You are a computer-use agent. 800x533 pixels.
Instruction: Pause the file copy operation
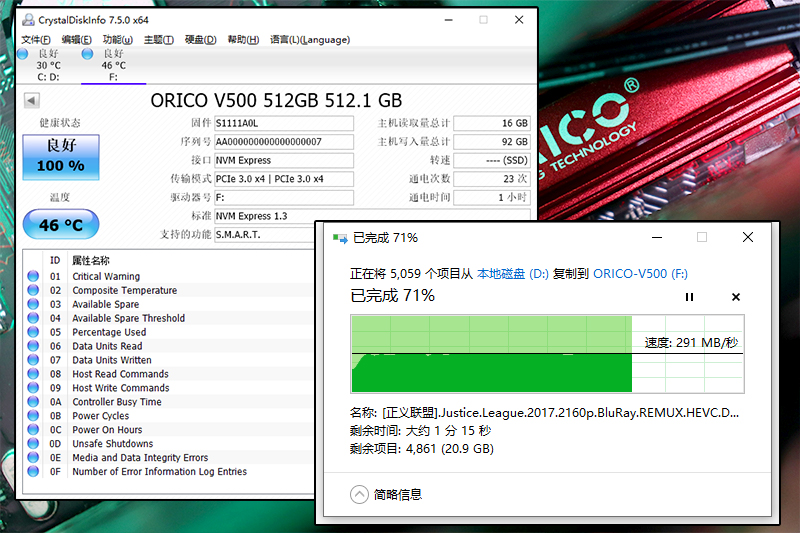tap(689, 297)
